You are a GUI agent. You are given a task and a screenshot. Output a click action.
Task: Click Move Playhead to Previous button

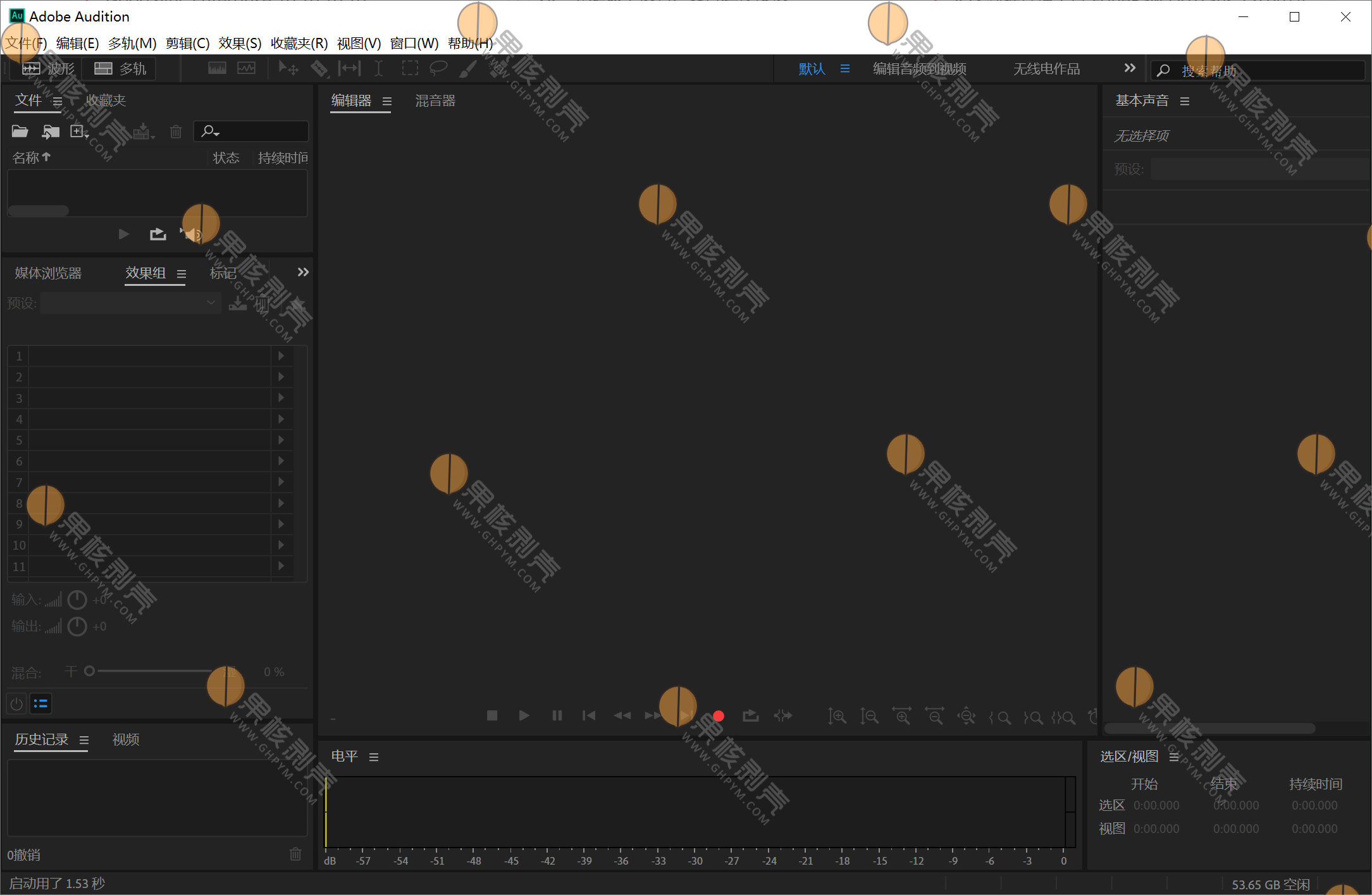click(x=589, y=715)
